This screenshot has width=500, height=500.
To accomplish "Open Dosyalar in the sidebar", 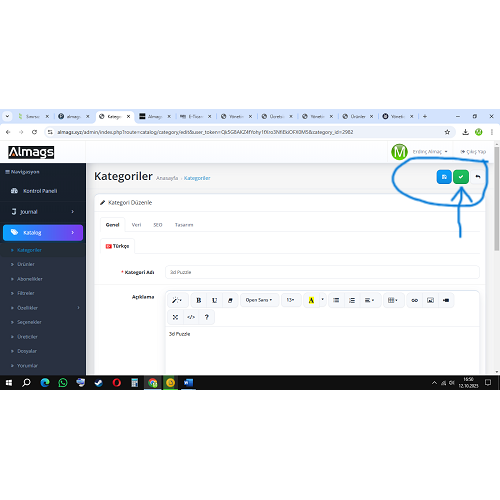I will coord(27,351).
